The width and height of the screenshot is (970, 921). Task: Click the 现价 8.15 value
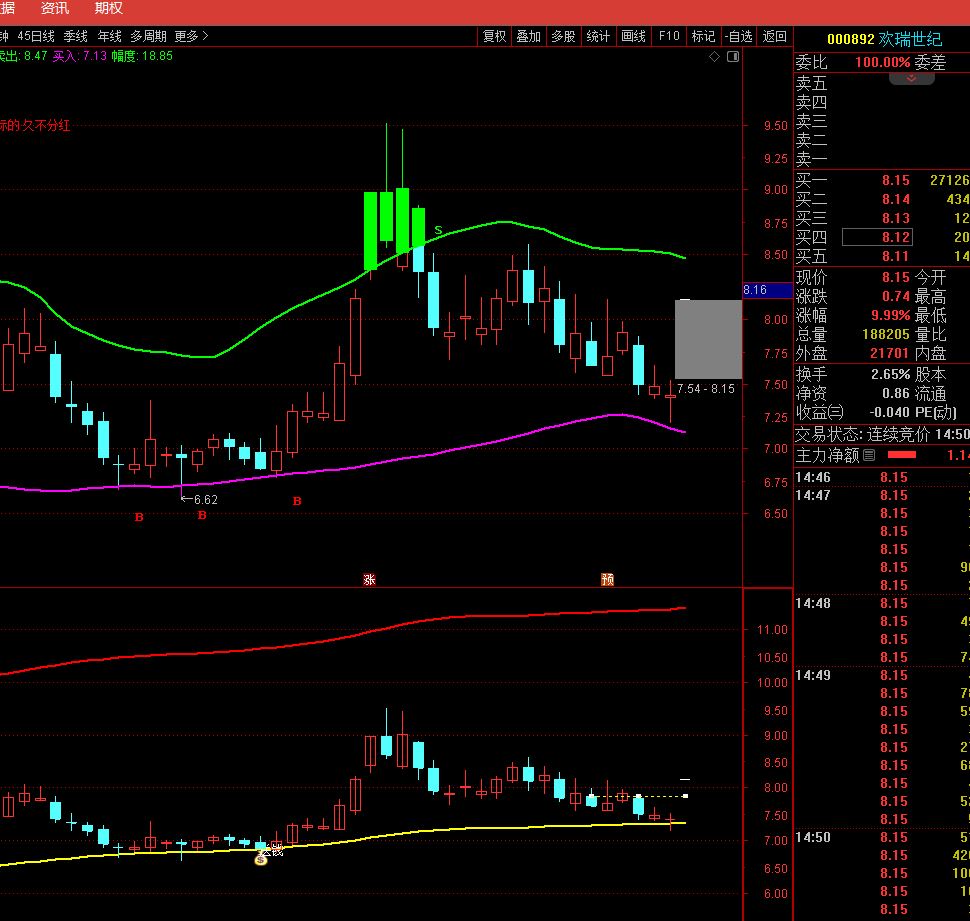pyautogui.click(x=896, y=277)
